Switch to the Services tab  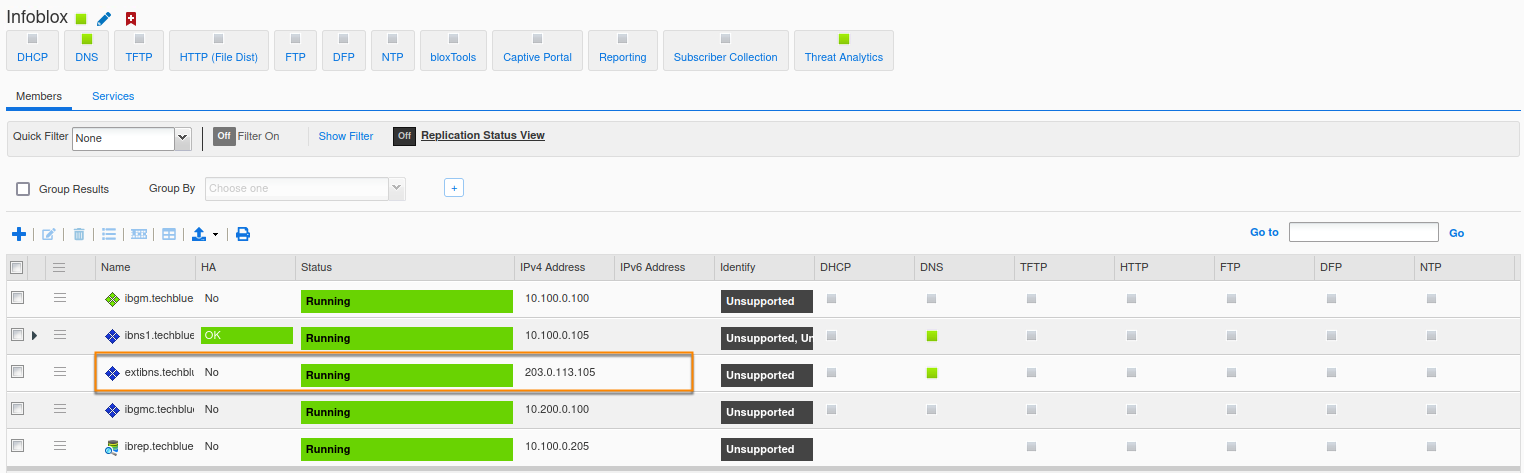[113, 97]
